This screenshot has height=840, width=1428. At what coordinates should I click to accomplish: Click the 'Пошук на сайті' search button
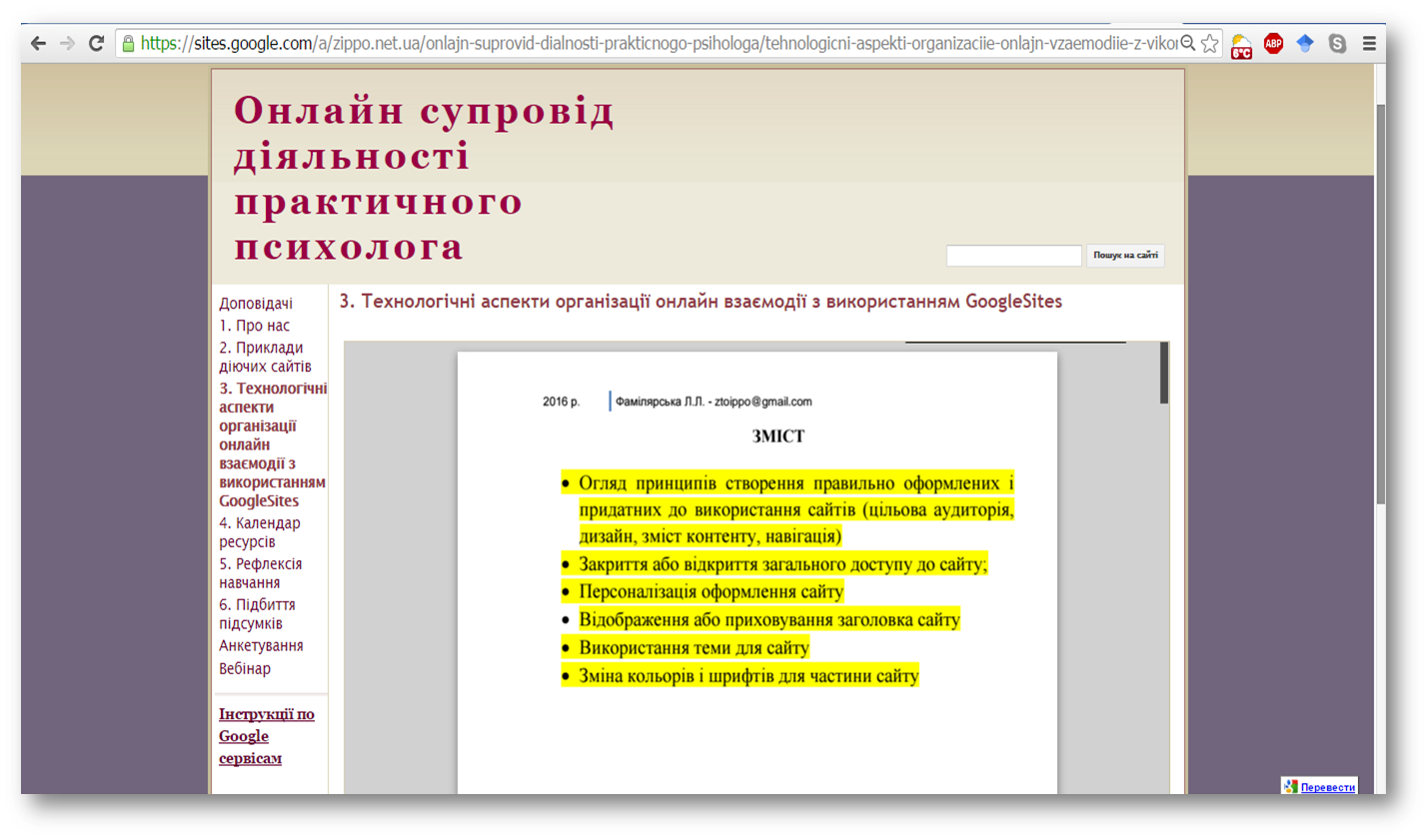coord(1125,256)
